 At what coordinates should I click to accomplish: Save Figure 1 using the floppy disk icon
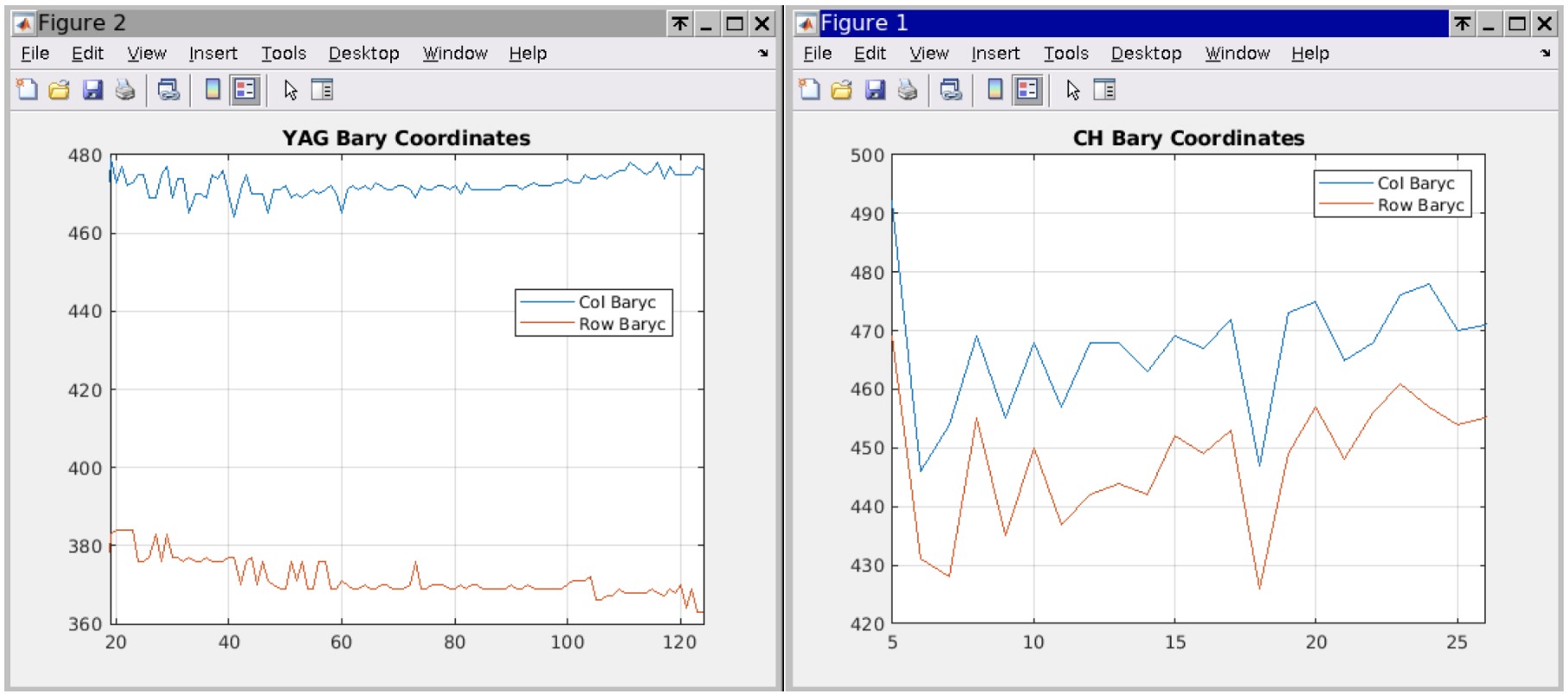click(875, 90)
